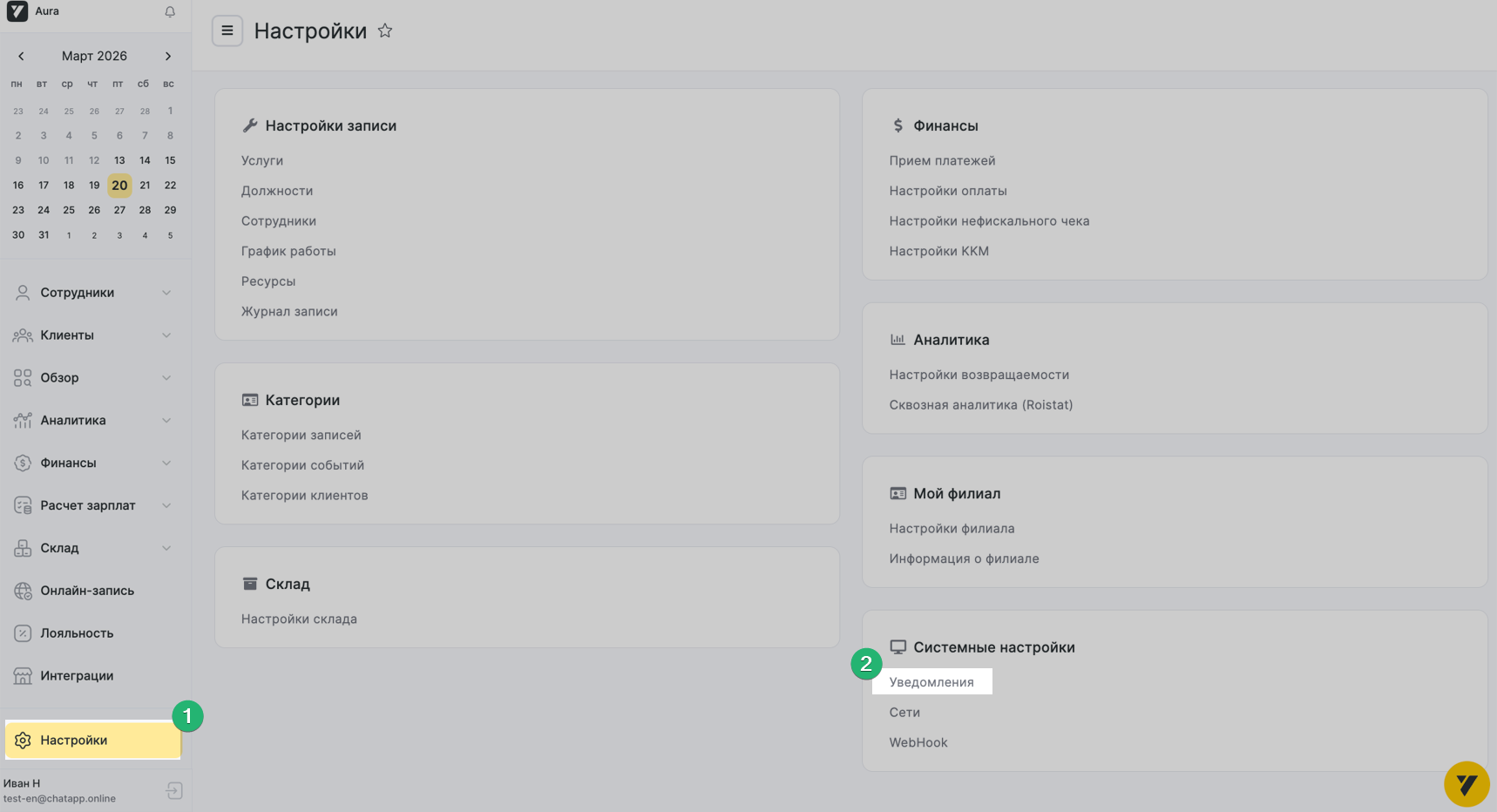This screenshot has height=812, width=1497.
Task: Open Интеграции in the sidebar
Action: tap(77, 676)
